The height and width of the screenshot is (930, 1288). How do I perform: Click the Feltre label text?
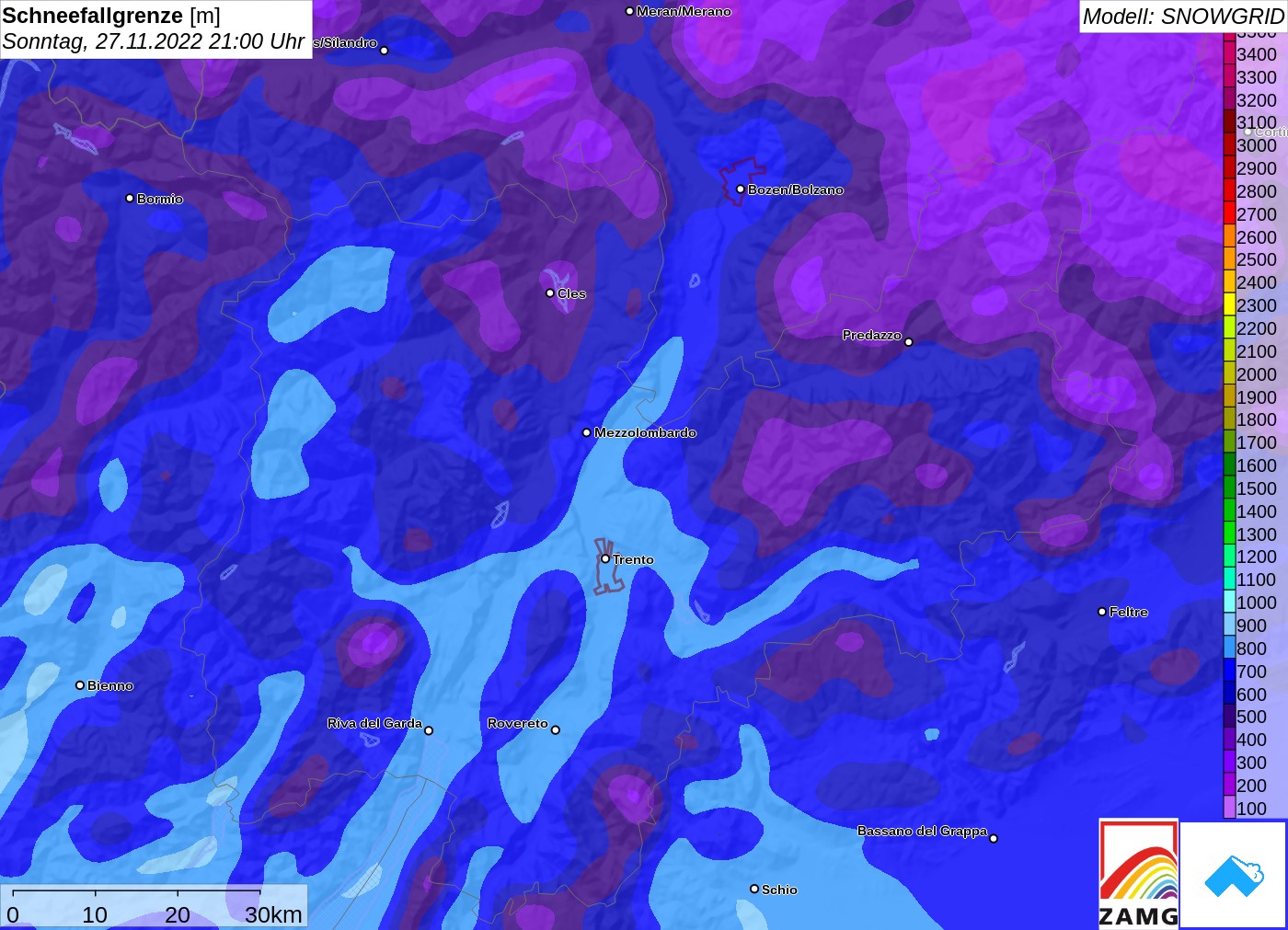pyautogui.click(x=1129, y=612)
